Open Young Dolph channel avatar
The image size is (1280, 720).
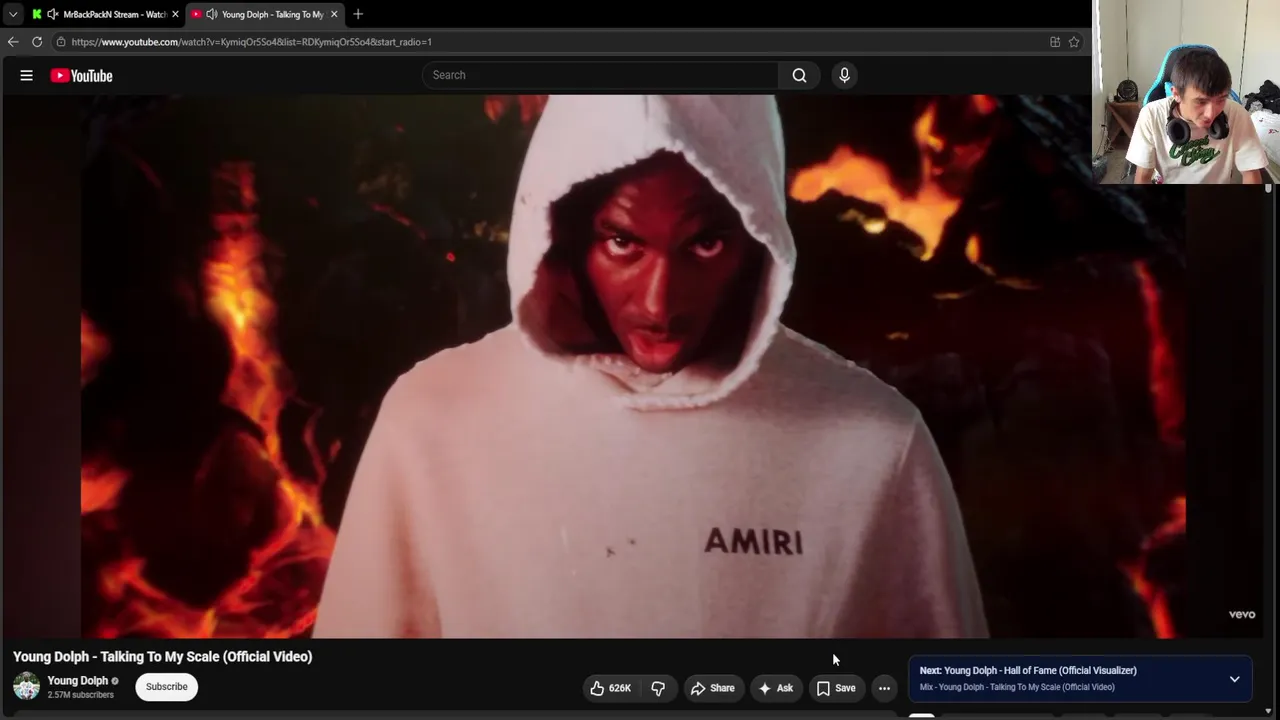[26, 686]
